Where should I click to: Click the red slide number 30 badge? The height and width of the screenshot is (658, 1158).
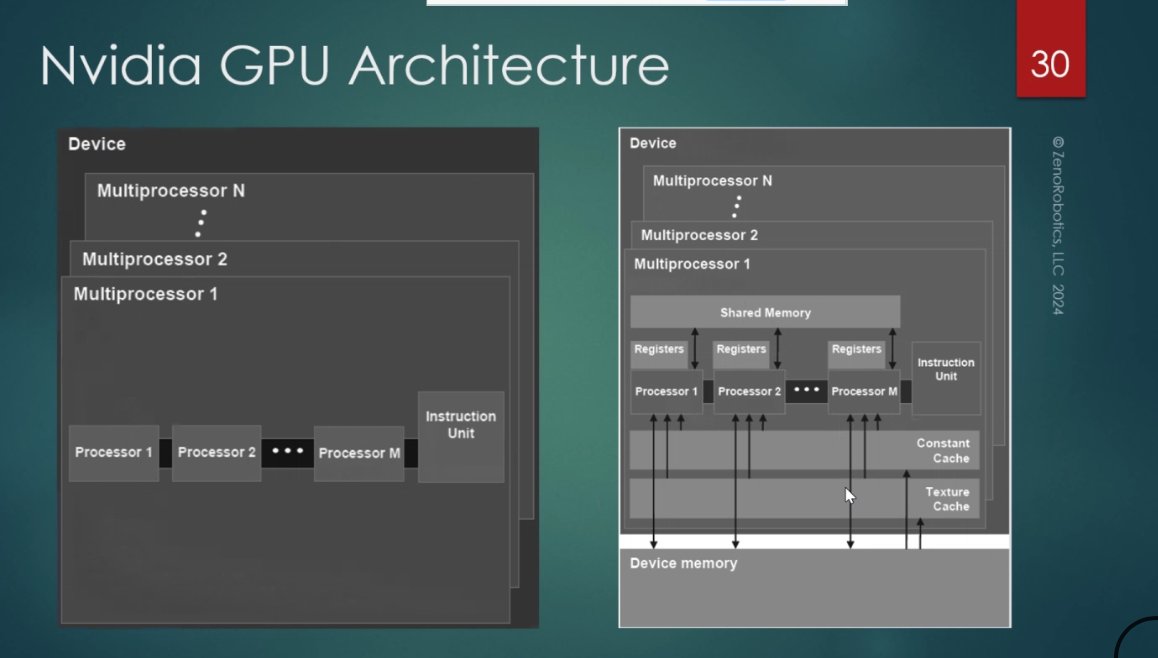(x=1050, y=64)
